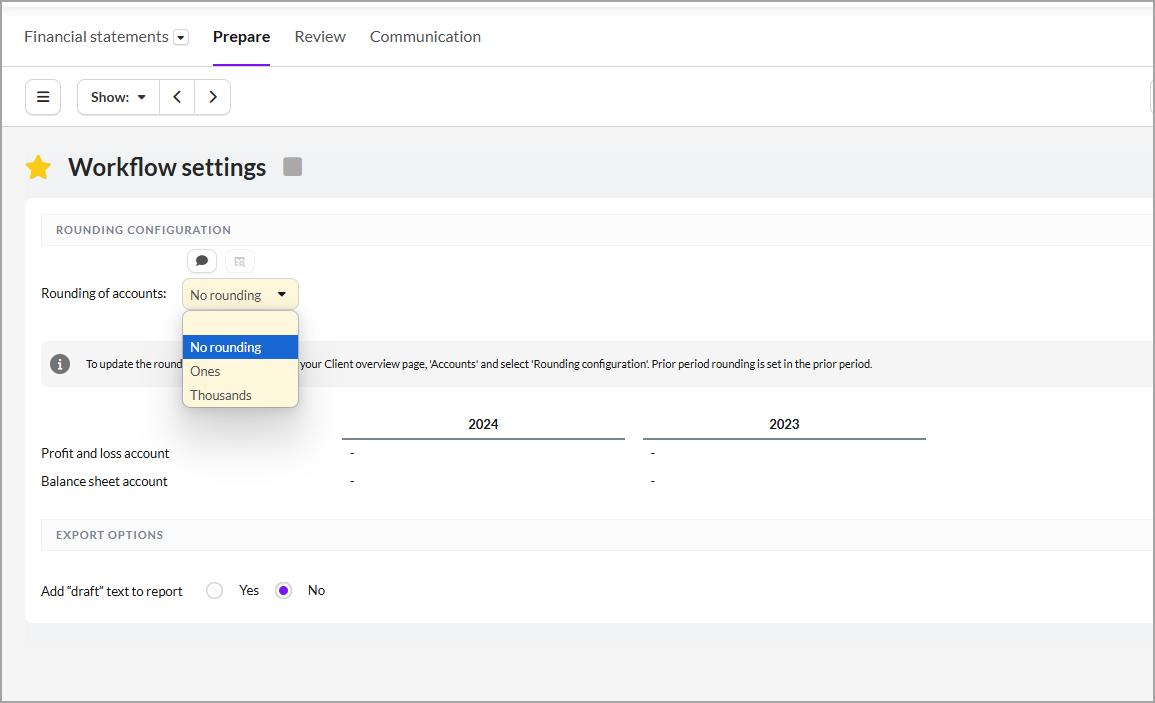
Task: Click the search-document icon above the rounding dropdown
Action: pyautogui.click(x=240, y=261)
